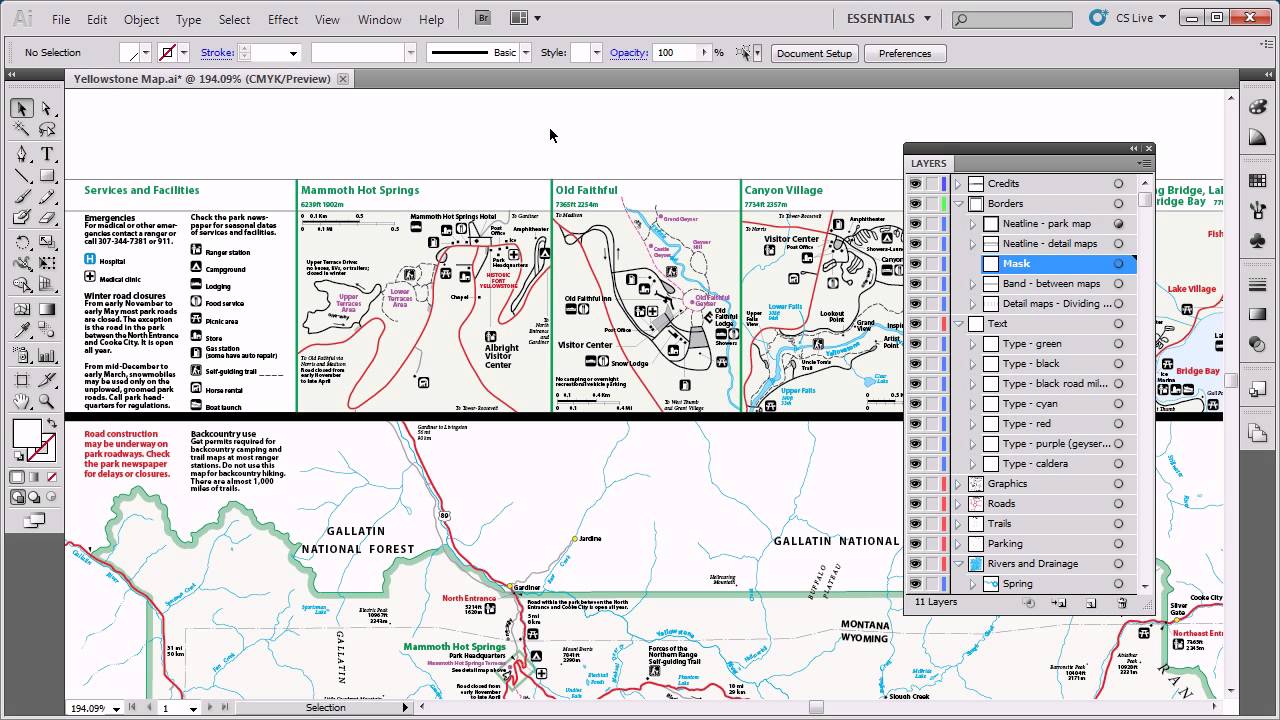
Task: Click the Stroke link in control bar
Action: (x=217, y=53)
